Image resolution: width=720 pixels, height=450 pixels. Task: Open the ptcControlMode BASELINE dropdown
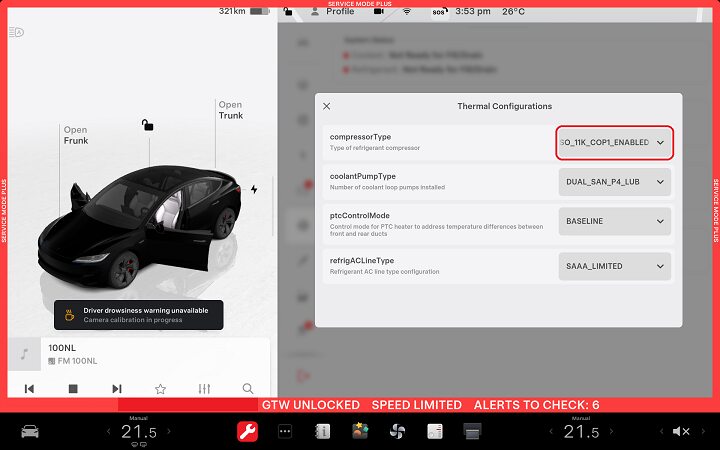coord(615,221)
